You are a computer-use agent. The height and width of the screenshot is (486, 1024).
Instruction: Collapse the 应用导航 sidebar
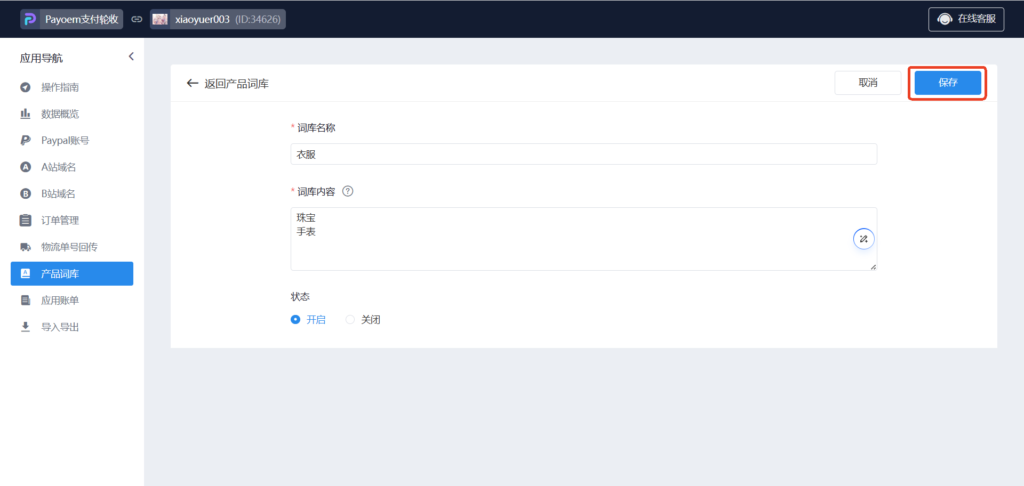pyautogui.click(x=131, y=57)
